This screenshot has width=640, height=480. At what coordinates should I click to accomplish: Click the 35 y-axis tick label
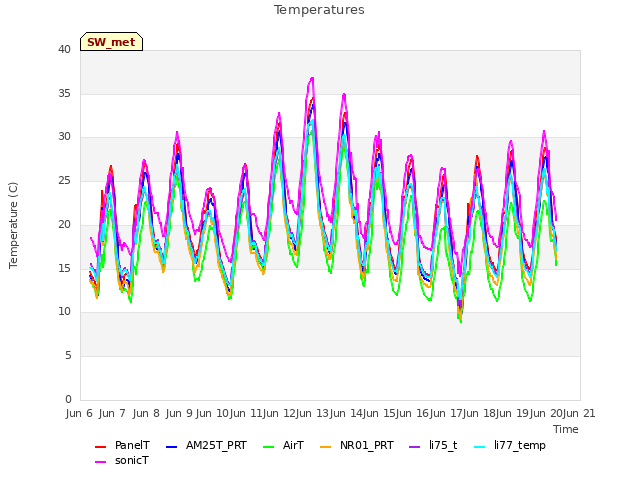pyautogui.click(x=64, y=93)
